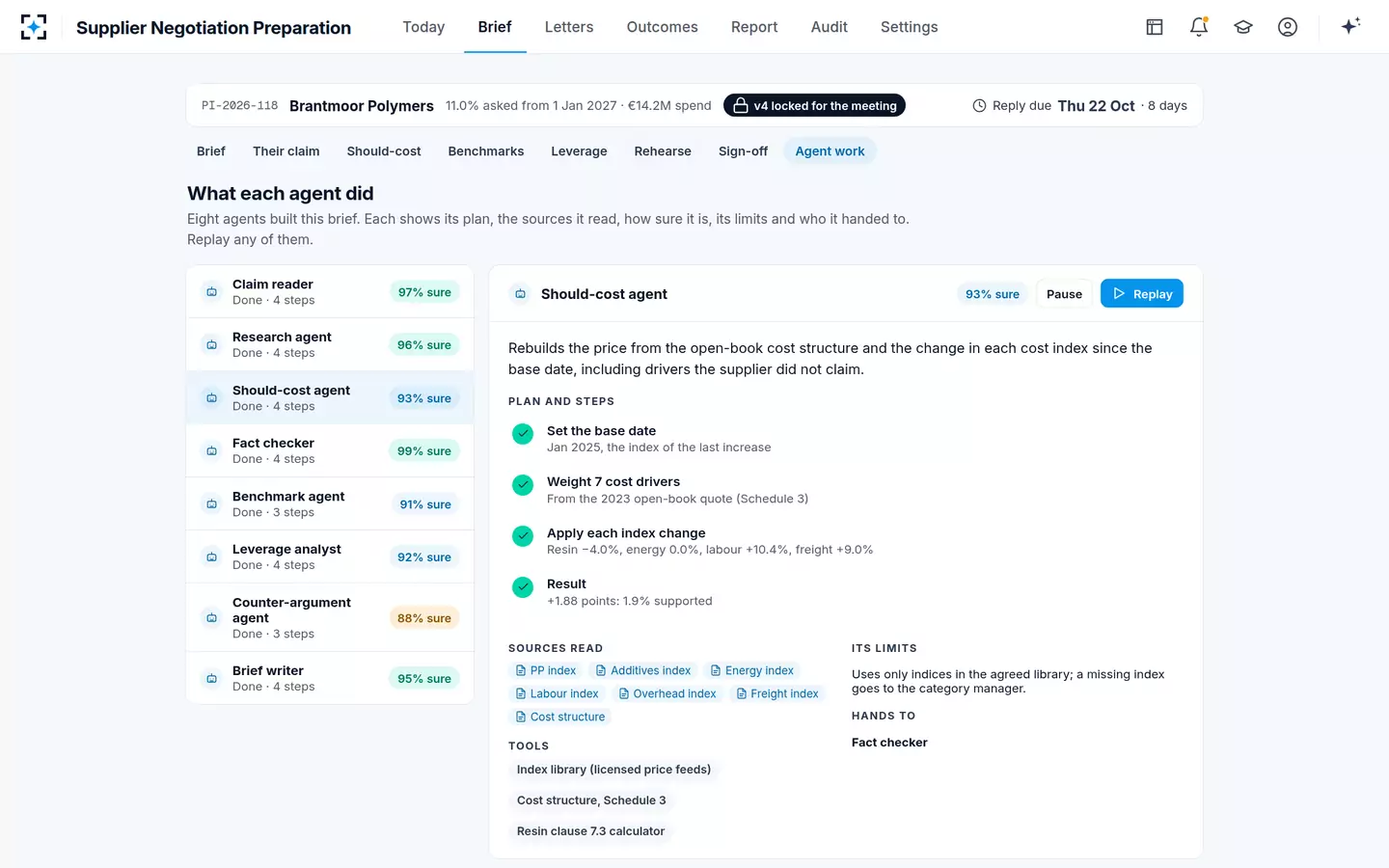Open the PP index source

(546, 671)
